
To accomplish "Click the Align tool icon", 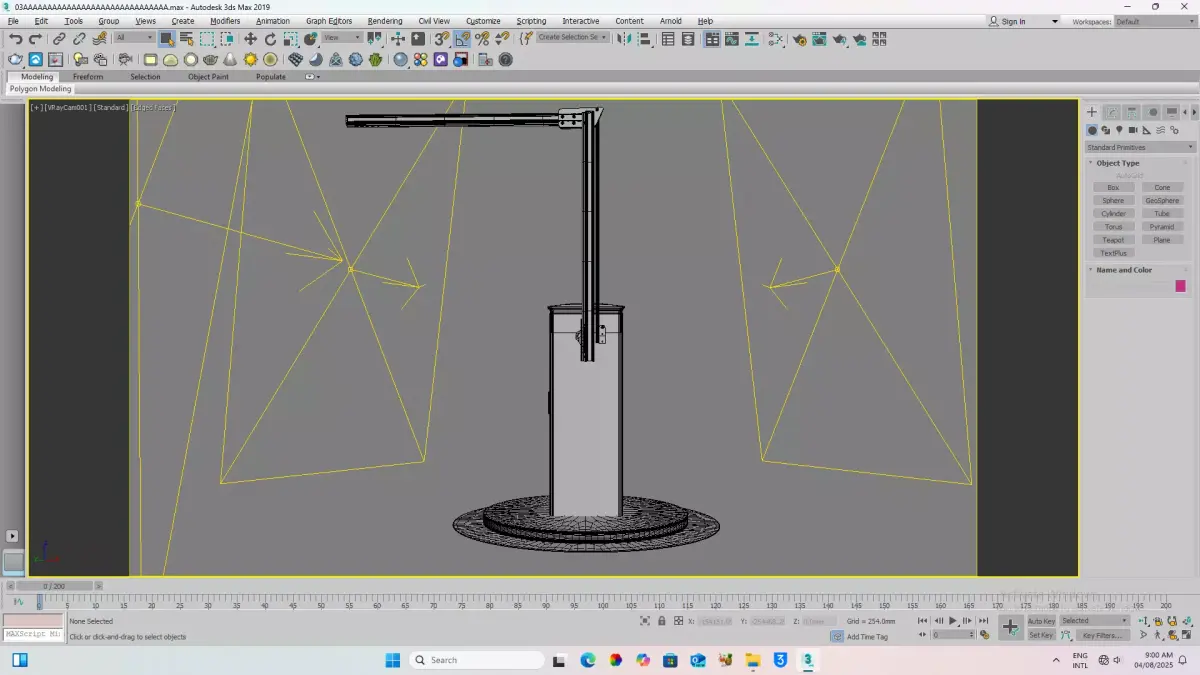I will click(645, 39).
